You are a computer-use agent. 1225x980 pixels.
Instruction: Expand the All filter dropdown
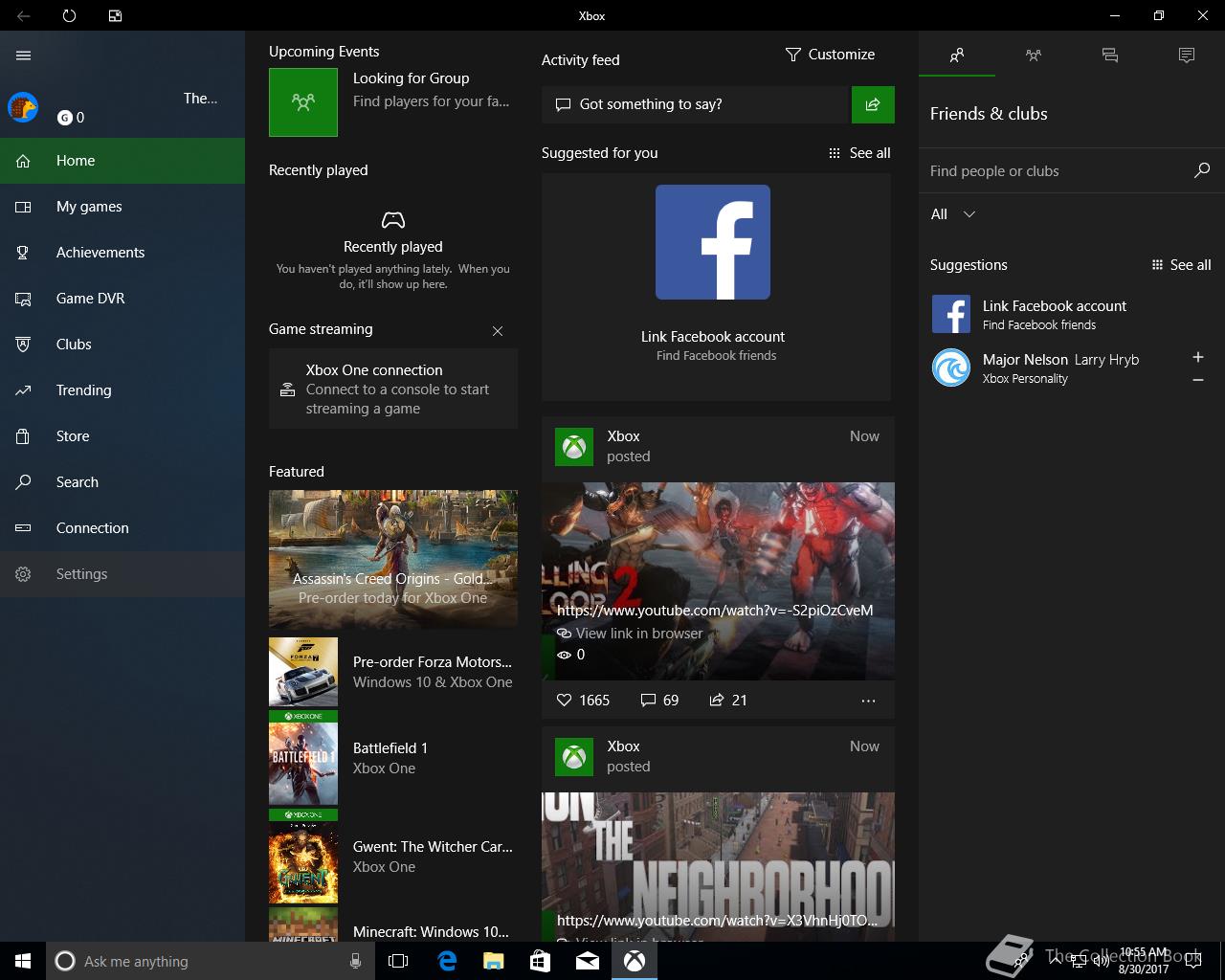coord(953,214)
